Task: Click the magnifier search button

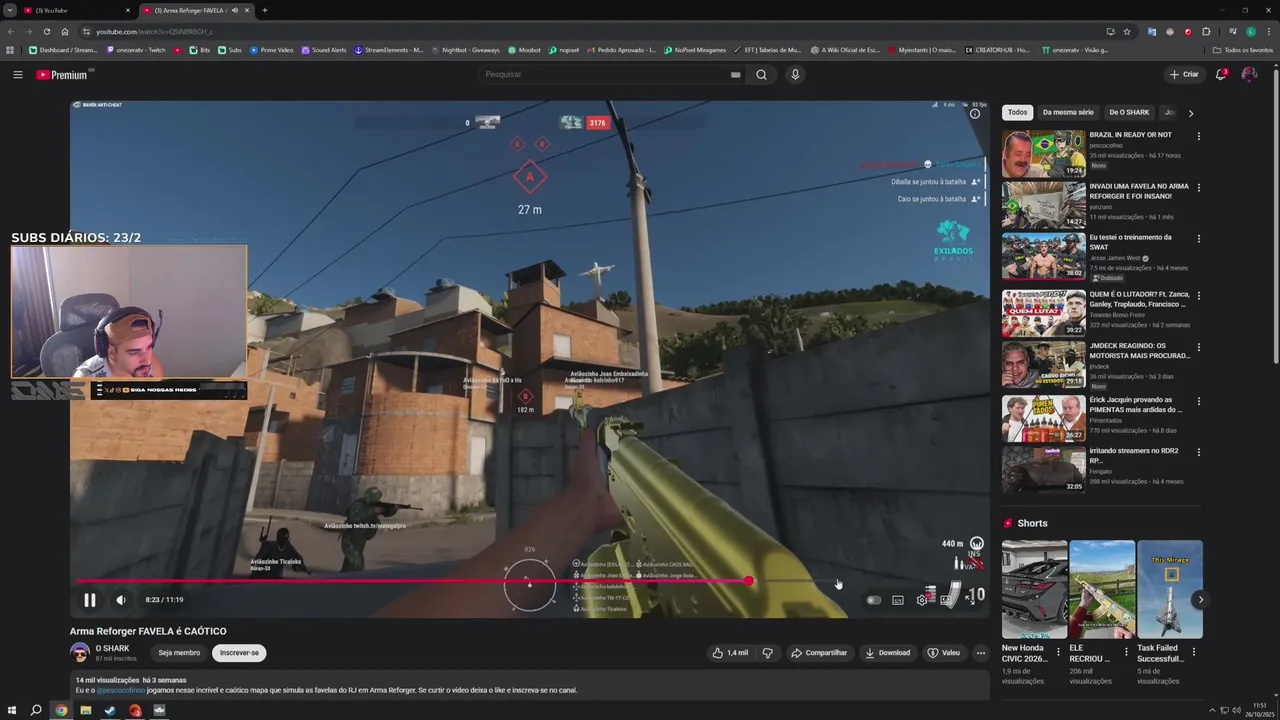Action: point(761,75)
